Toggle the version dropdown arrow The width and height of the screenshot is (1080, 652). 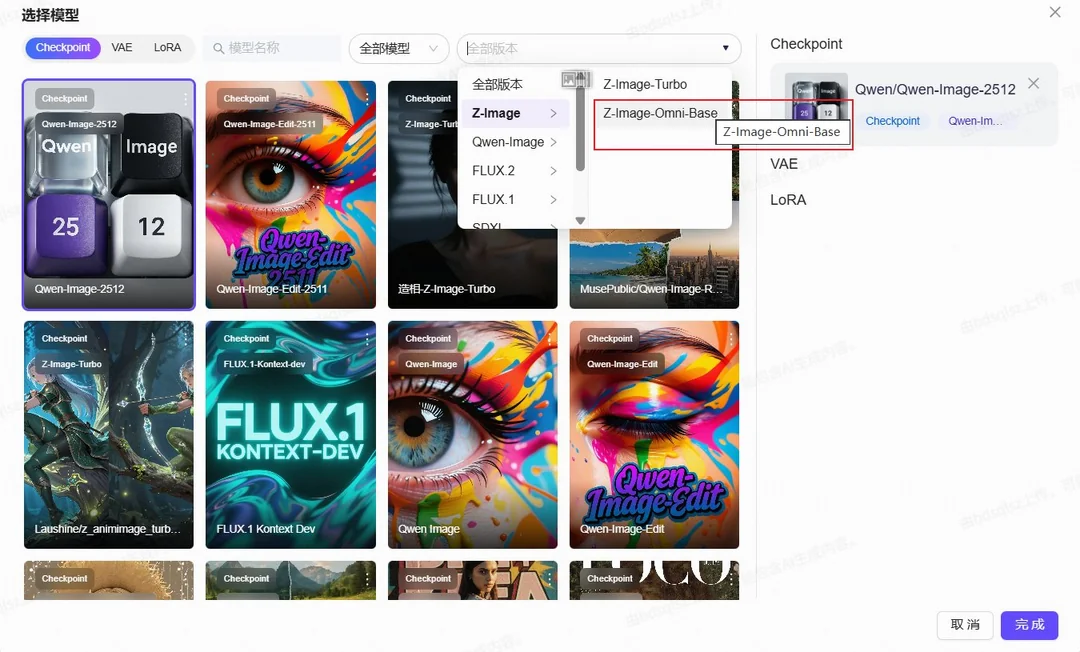pos(725,48)
